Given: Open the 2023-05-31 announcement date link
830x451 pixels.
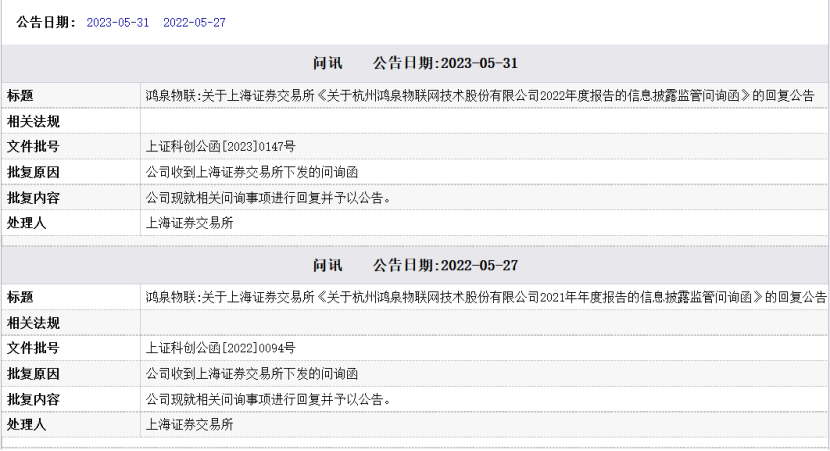Looking at the screenshot, I should tap(118, 23).
